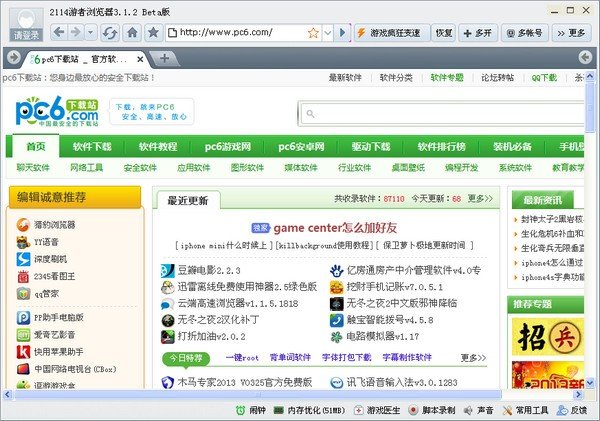Viewport: 600px width, 421px height.
Task: Click the 触宝智能拨号 icon
Action: [337, 320]
